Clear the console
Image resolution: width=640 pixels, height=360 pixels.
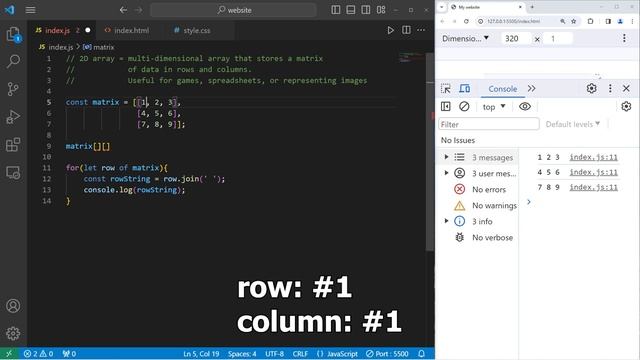click(x=464, y=107)
